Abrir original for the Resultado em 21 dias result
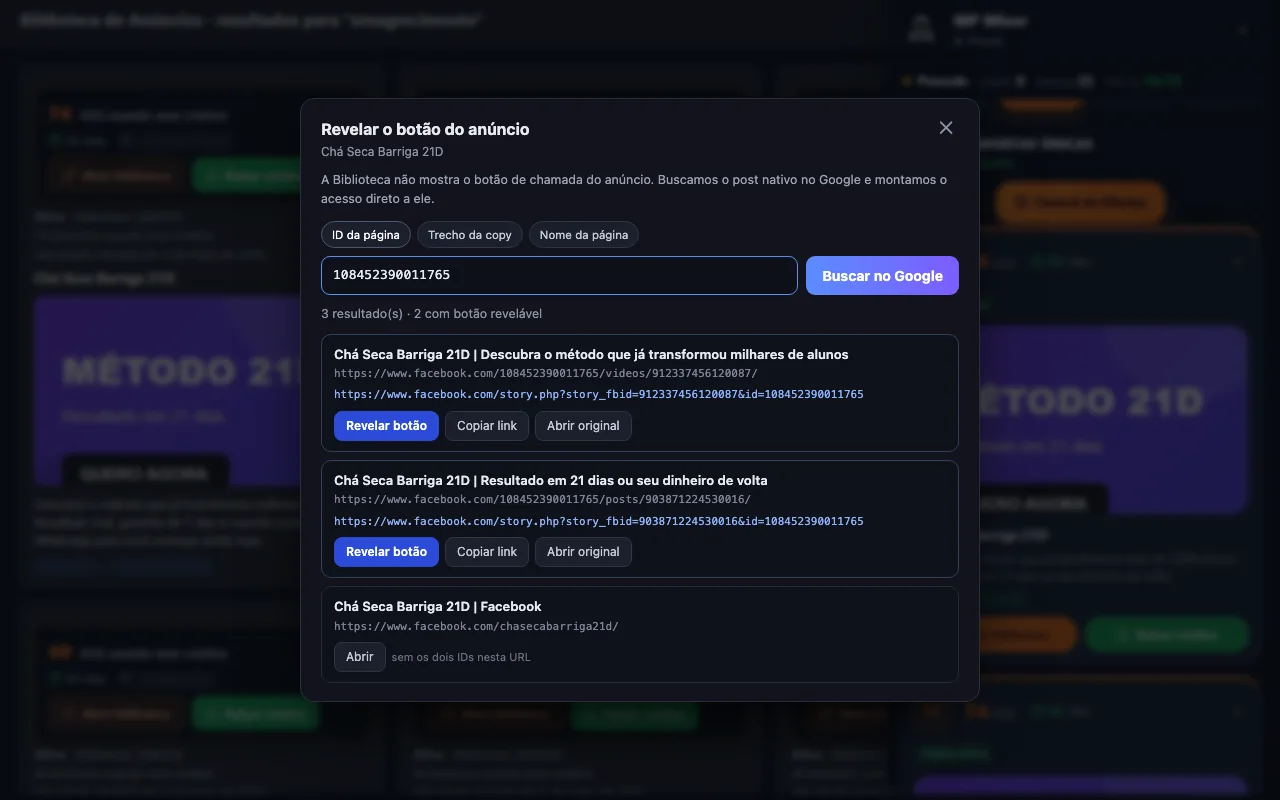 [x=583, y=552]
